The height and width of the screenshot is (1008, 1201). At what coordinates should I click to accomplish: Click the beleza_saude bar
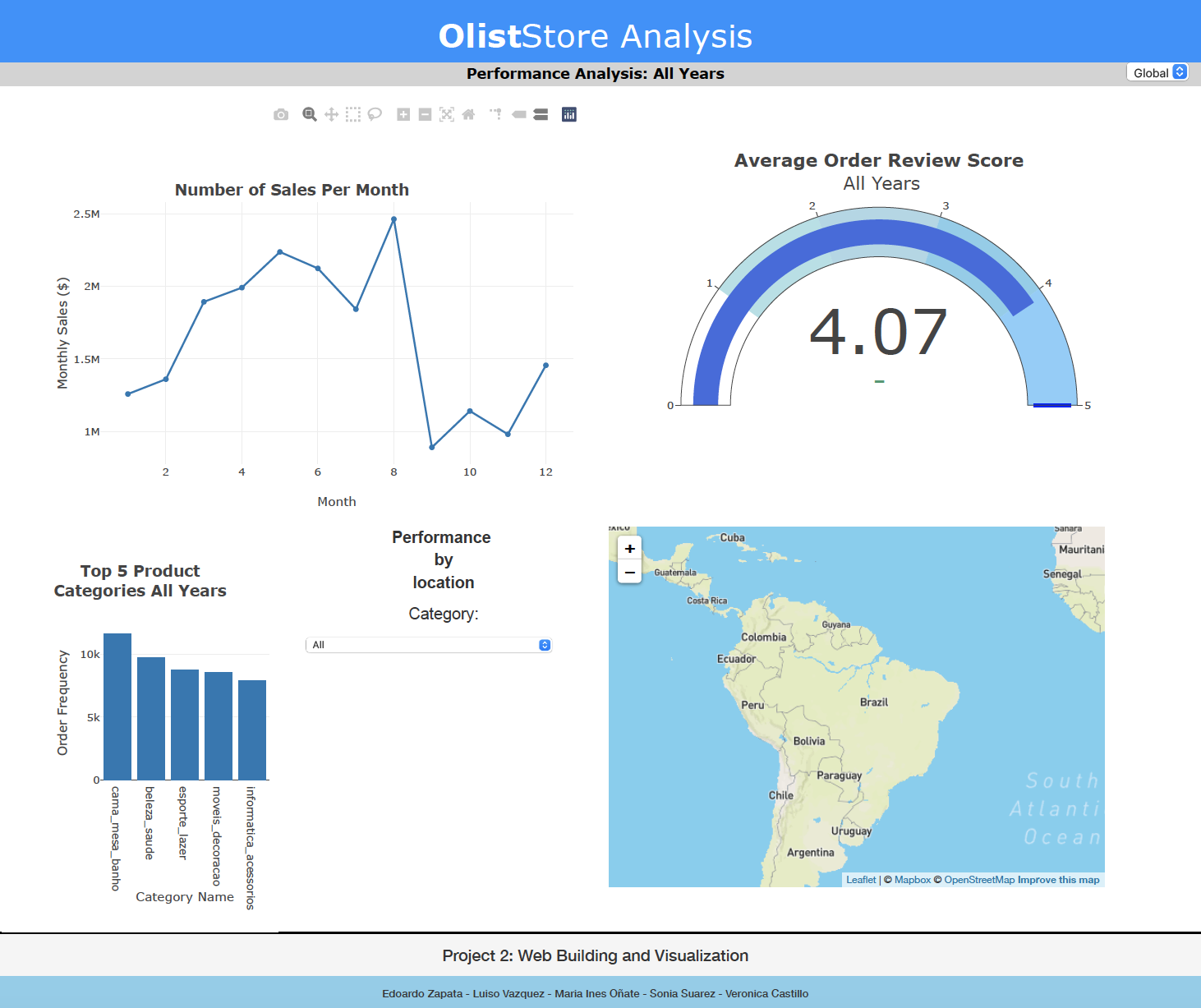tap(151, 719)
